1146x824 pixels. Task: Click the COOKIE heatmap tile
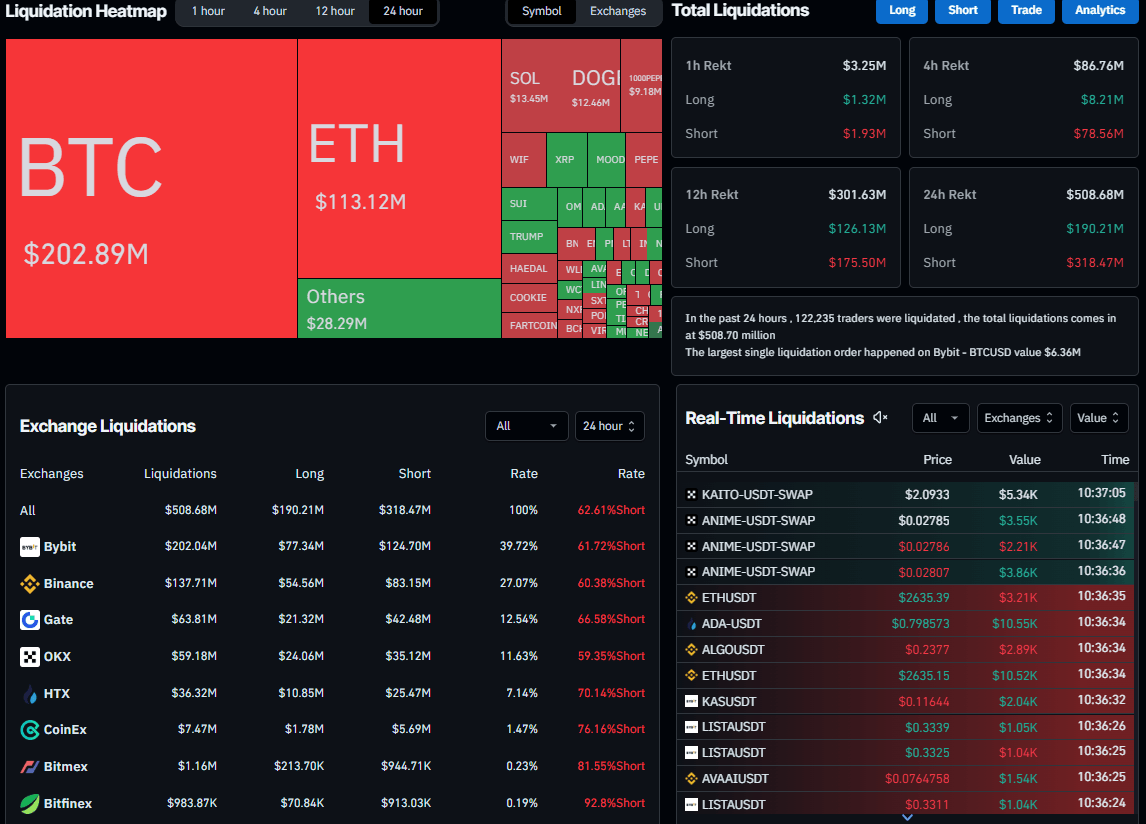pos(529,298)
